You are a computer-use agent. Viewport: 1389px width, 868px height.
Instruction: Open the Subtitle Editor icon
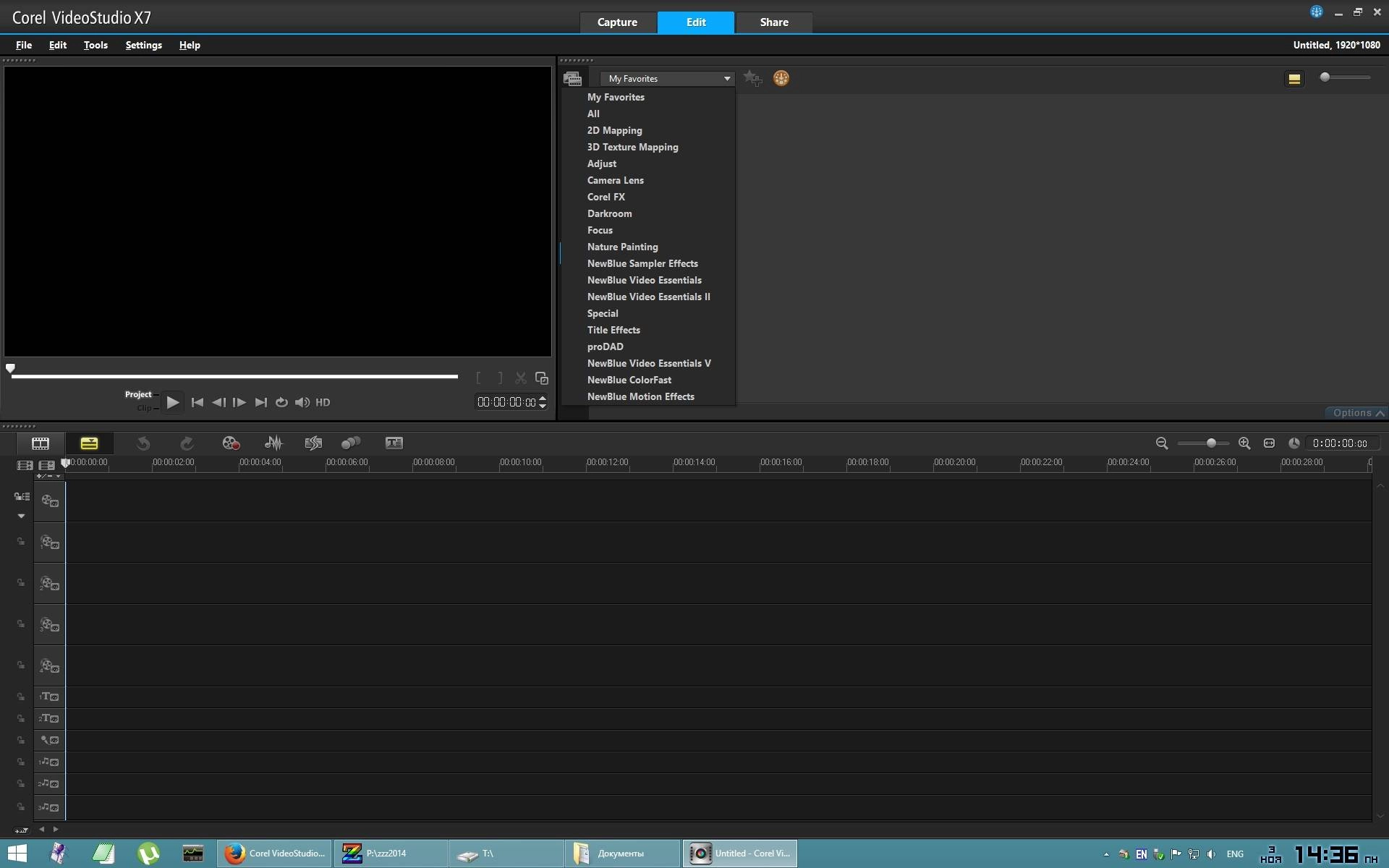394,443
